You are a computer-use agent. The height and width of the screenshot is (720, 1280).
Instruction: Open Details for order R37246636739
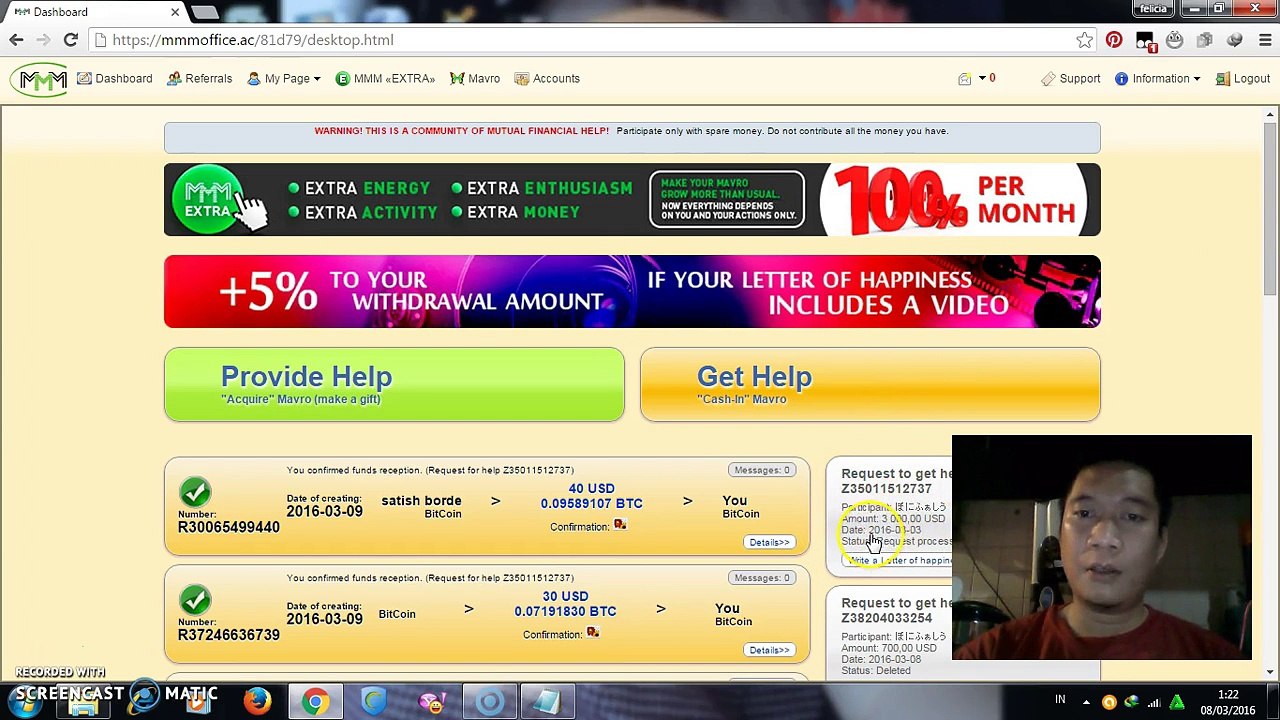[769, 650]
